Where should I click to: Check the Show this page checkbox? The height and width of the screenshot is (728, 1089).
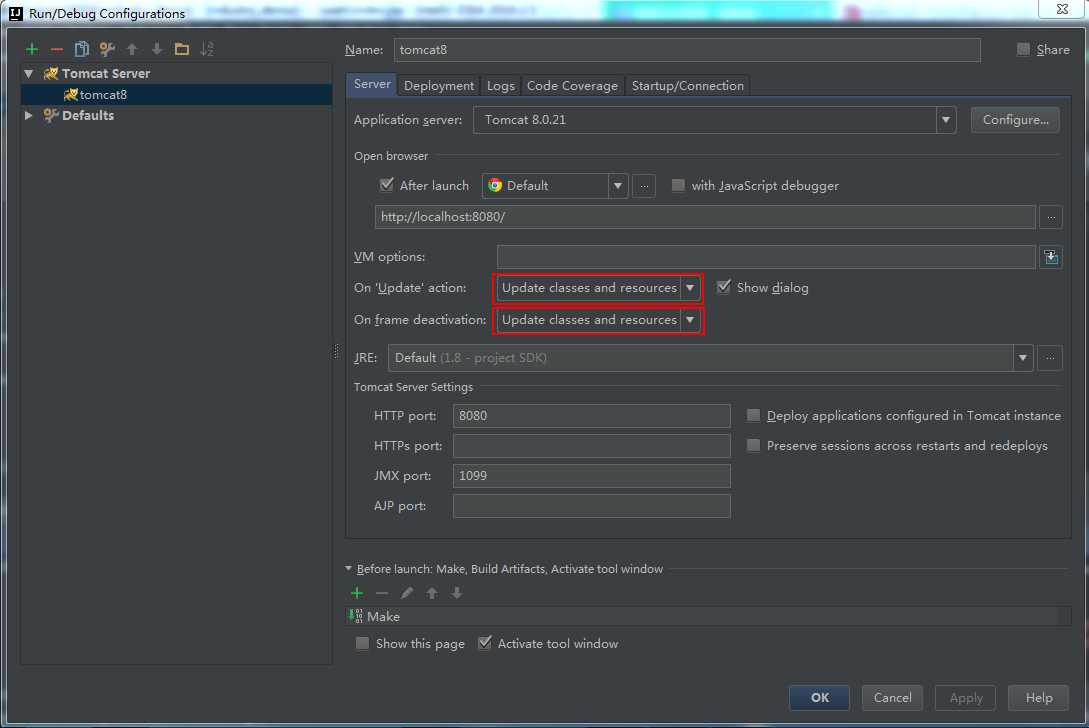pos(363,643)
